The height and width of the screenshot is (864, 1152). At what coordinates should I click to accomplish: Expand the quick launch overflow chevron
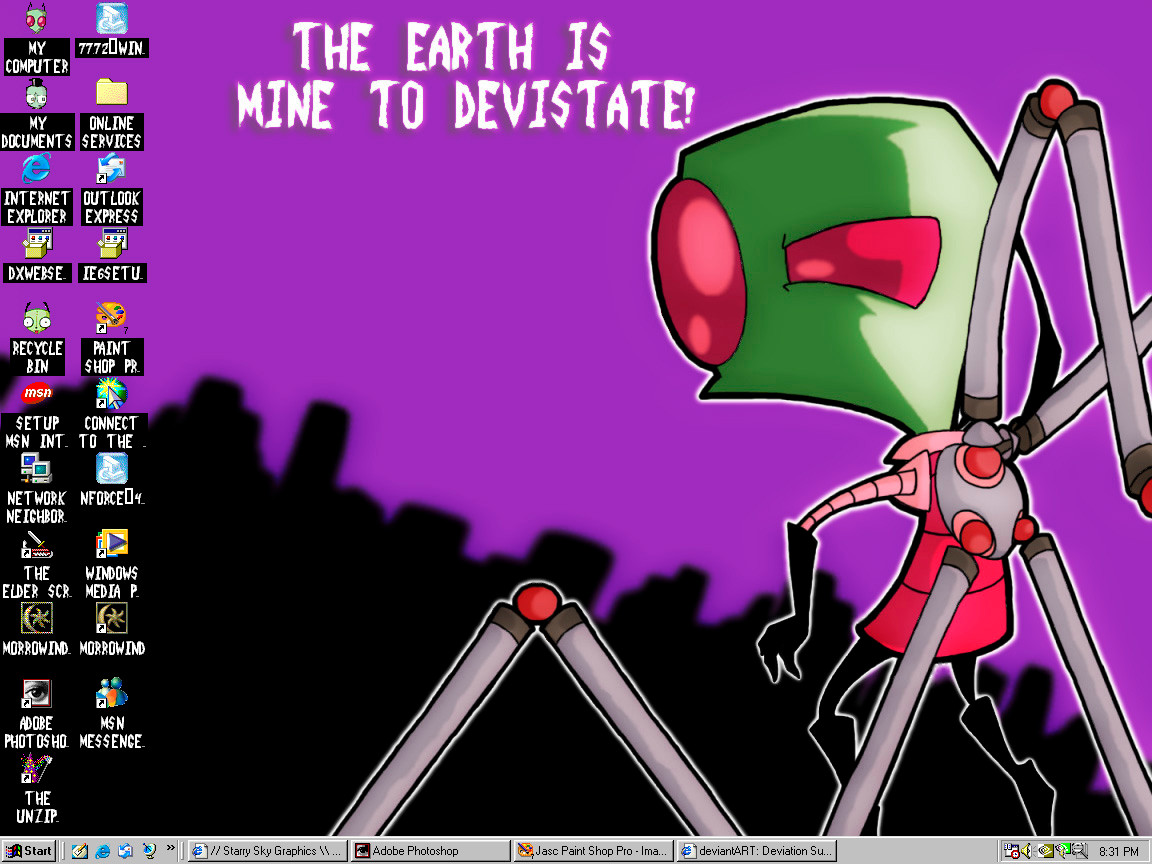(170, 849)
